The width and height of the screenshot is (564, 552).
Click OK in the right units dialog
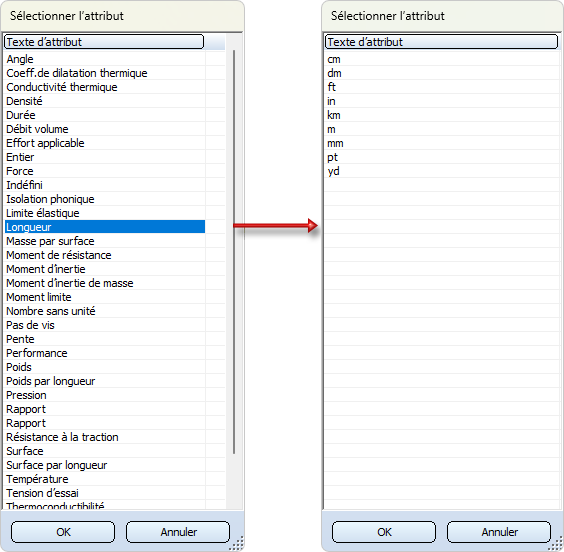point(384,532)
